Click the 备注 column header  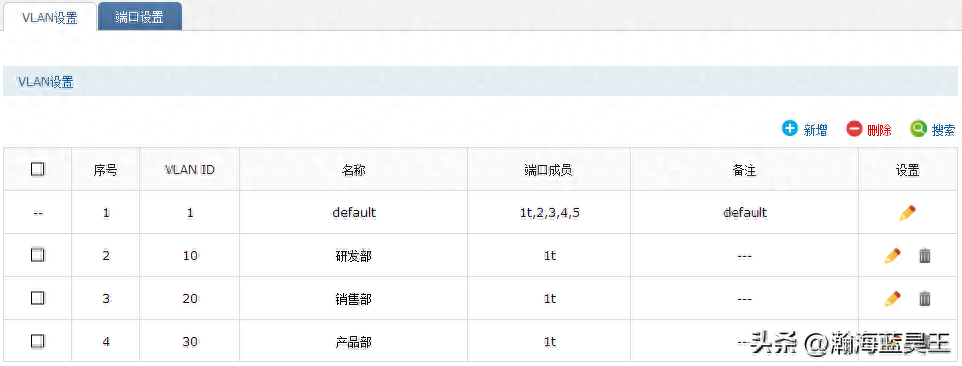[744, 170]
